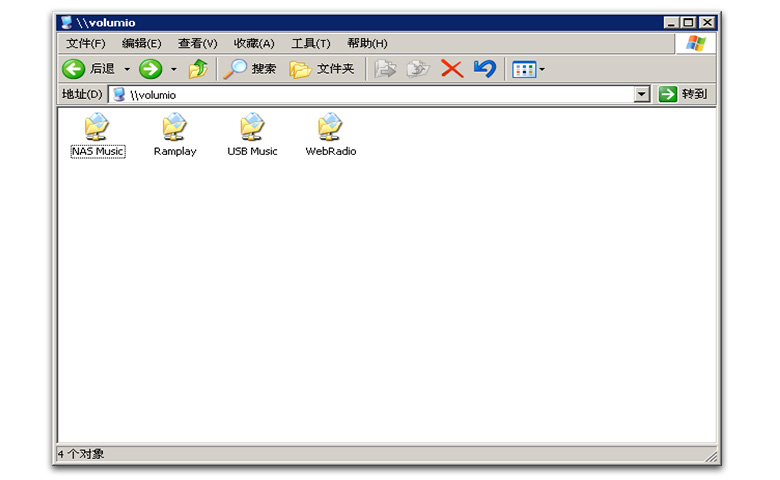Maximize the \\volumio window
Viewport: 780px width, 480px height.
pyautogui.click(x=688, y=22)
